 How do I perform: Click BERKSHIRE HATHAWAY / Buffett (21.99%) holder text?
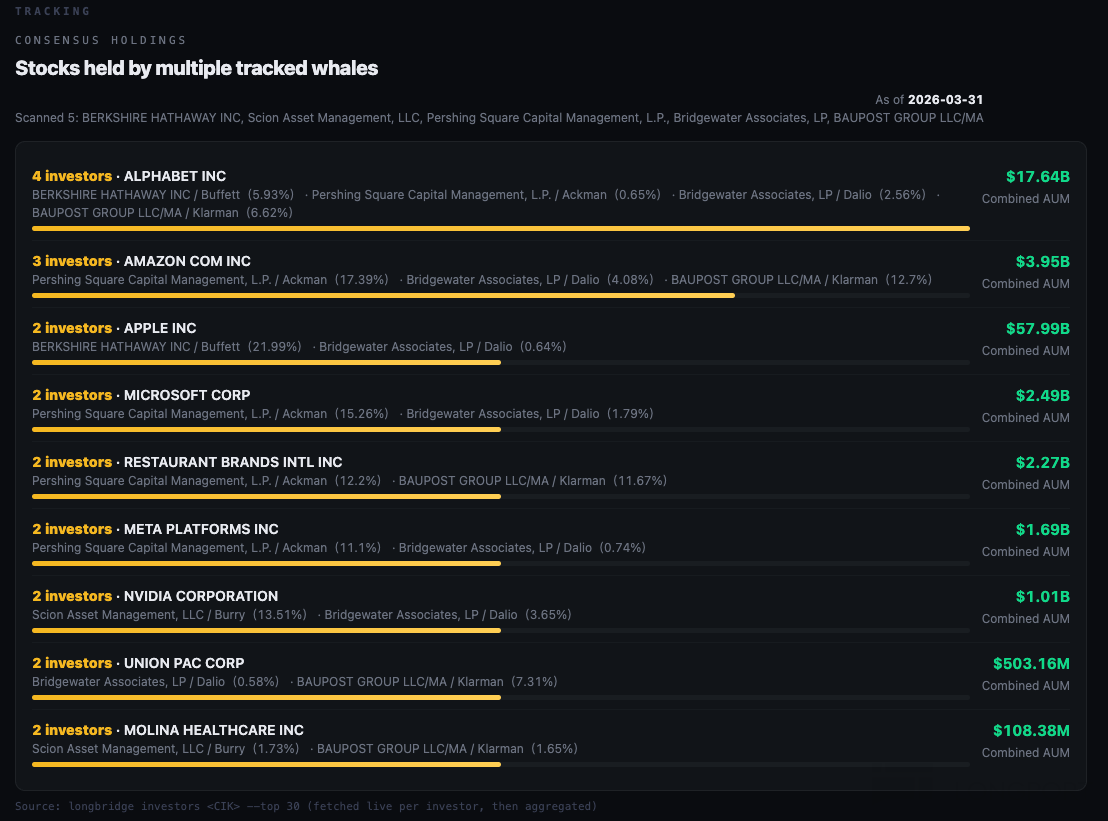pos(166,347)
